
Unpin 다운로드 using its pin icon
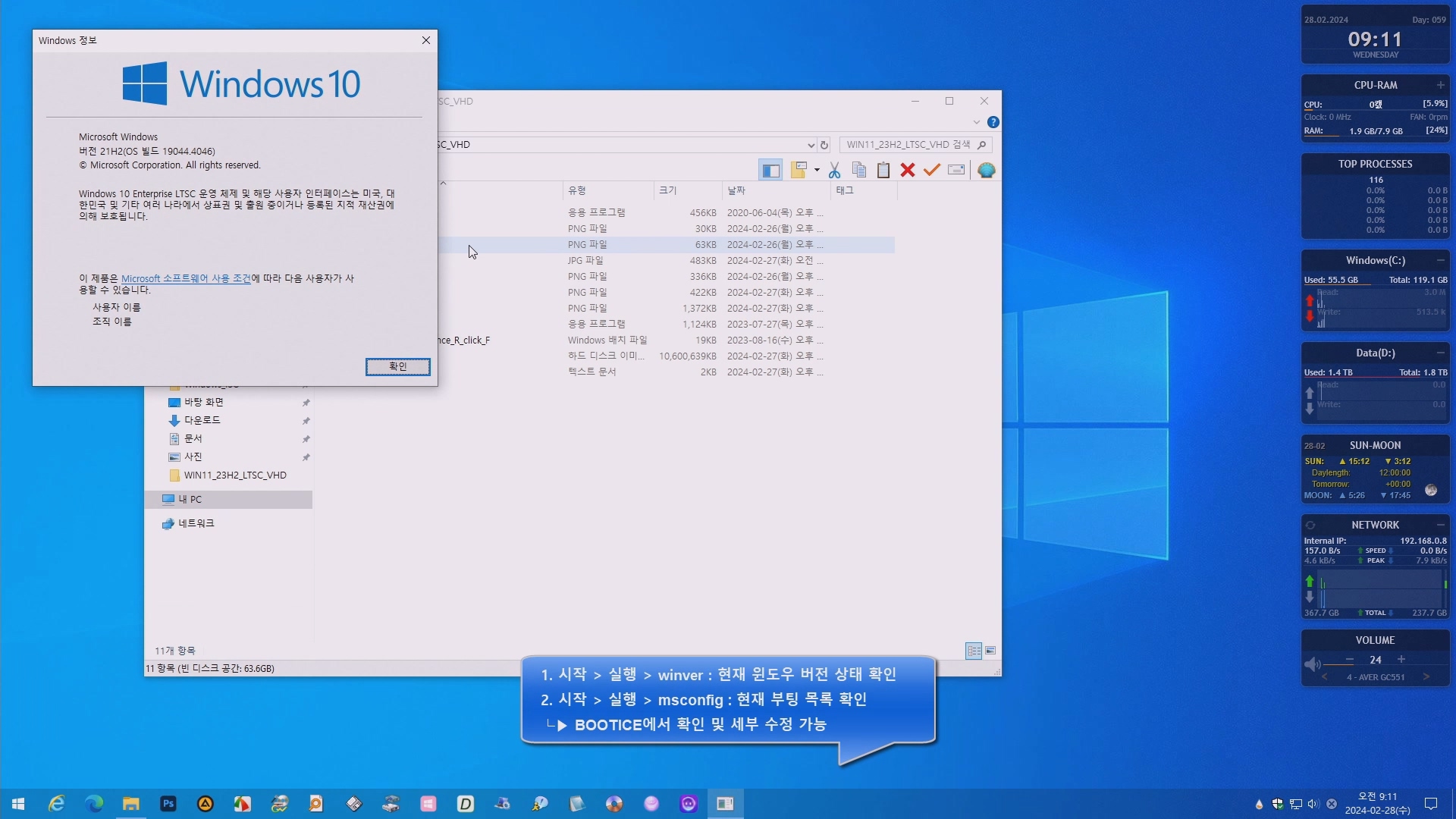[x=306, y=421]
